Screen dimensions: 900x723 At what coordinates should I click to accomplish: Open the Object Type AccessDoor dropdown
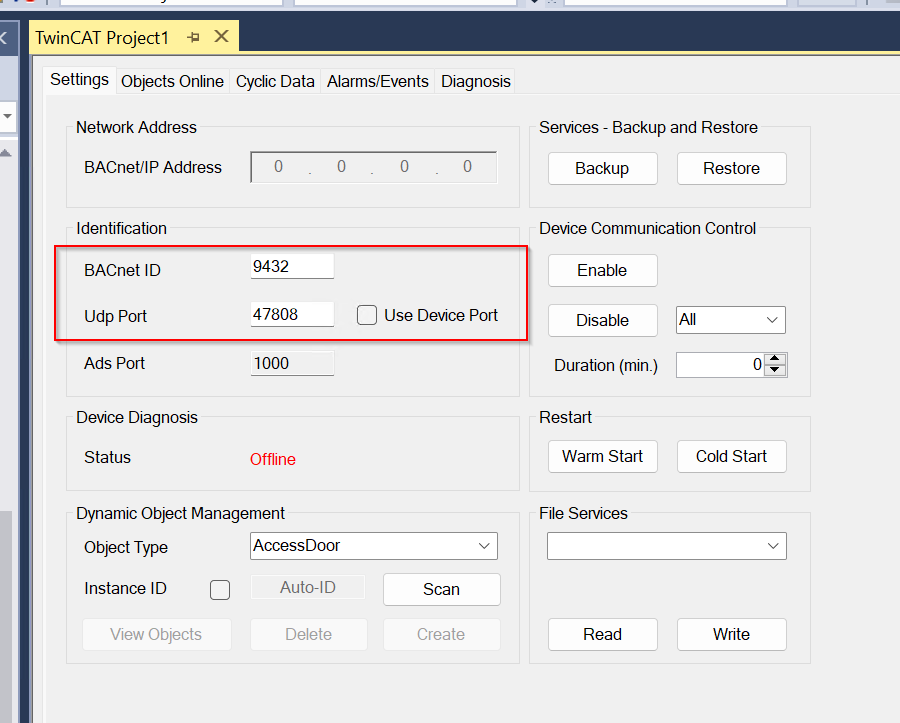374,546
